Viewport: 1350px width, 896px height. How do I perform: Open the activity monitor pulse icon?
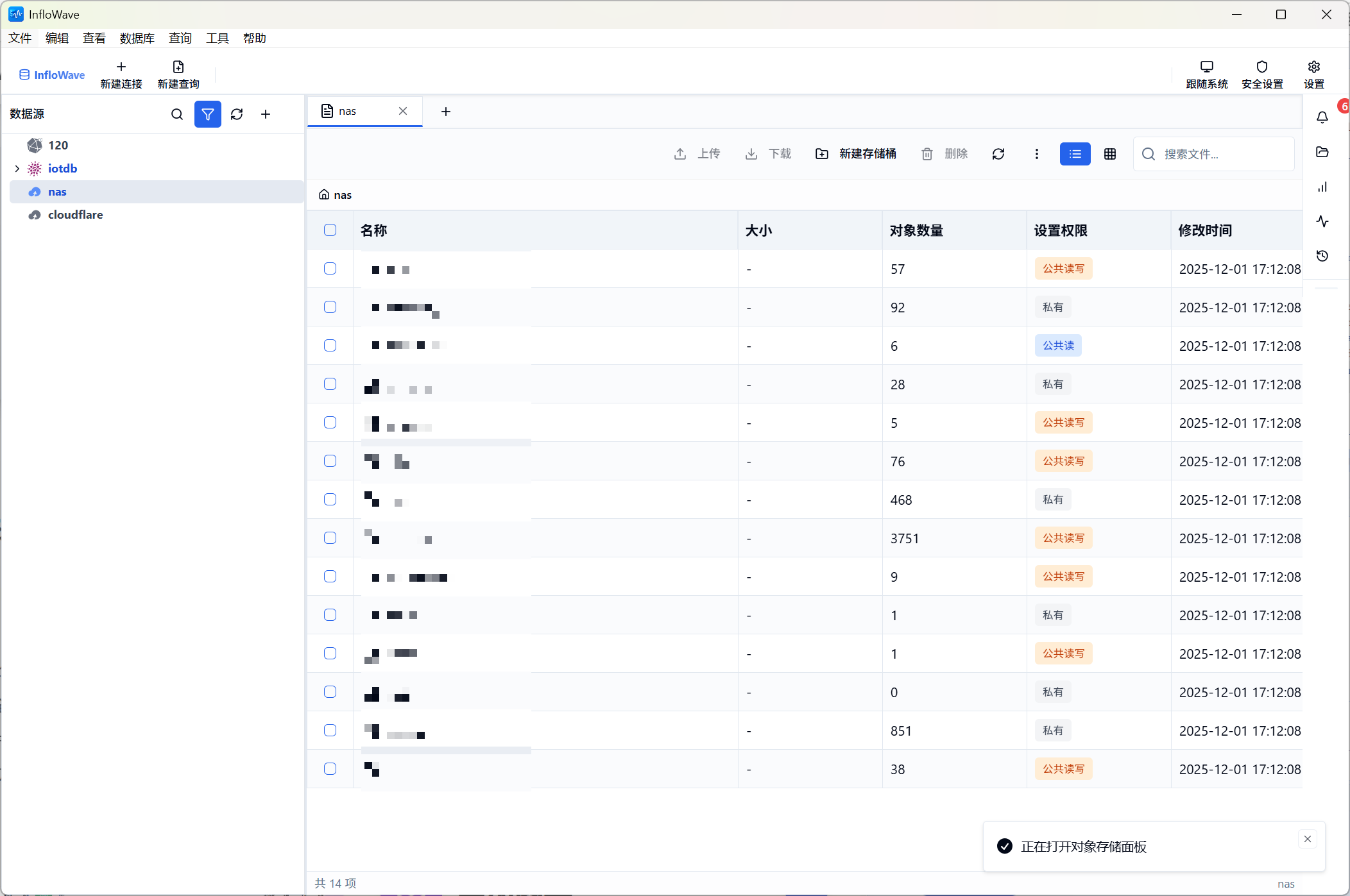click(x=1322, y=221)
